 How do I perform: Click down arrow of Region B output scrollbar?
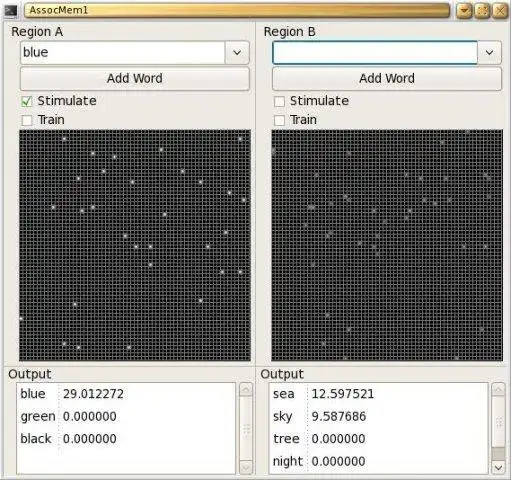tap(498, 468)
